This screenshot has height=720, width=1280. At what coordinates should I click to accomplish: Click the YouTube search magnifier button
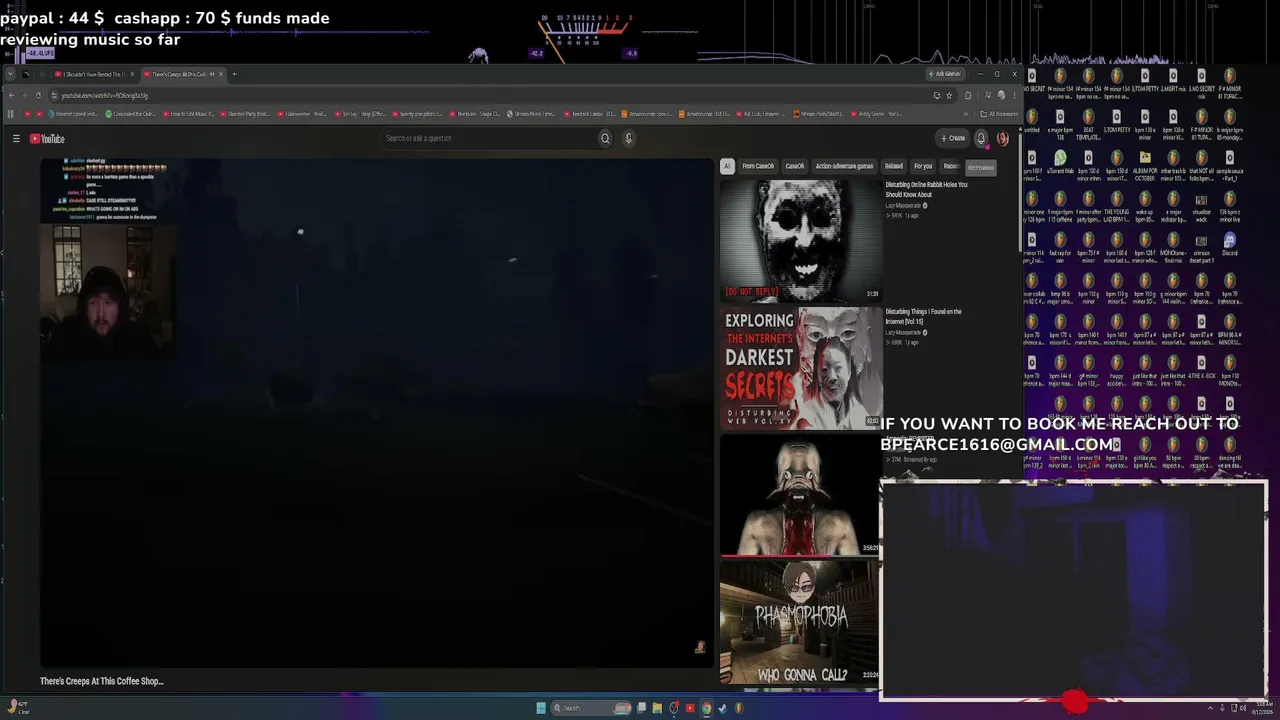[x=605, y=138]
